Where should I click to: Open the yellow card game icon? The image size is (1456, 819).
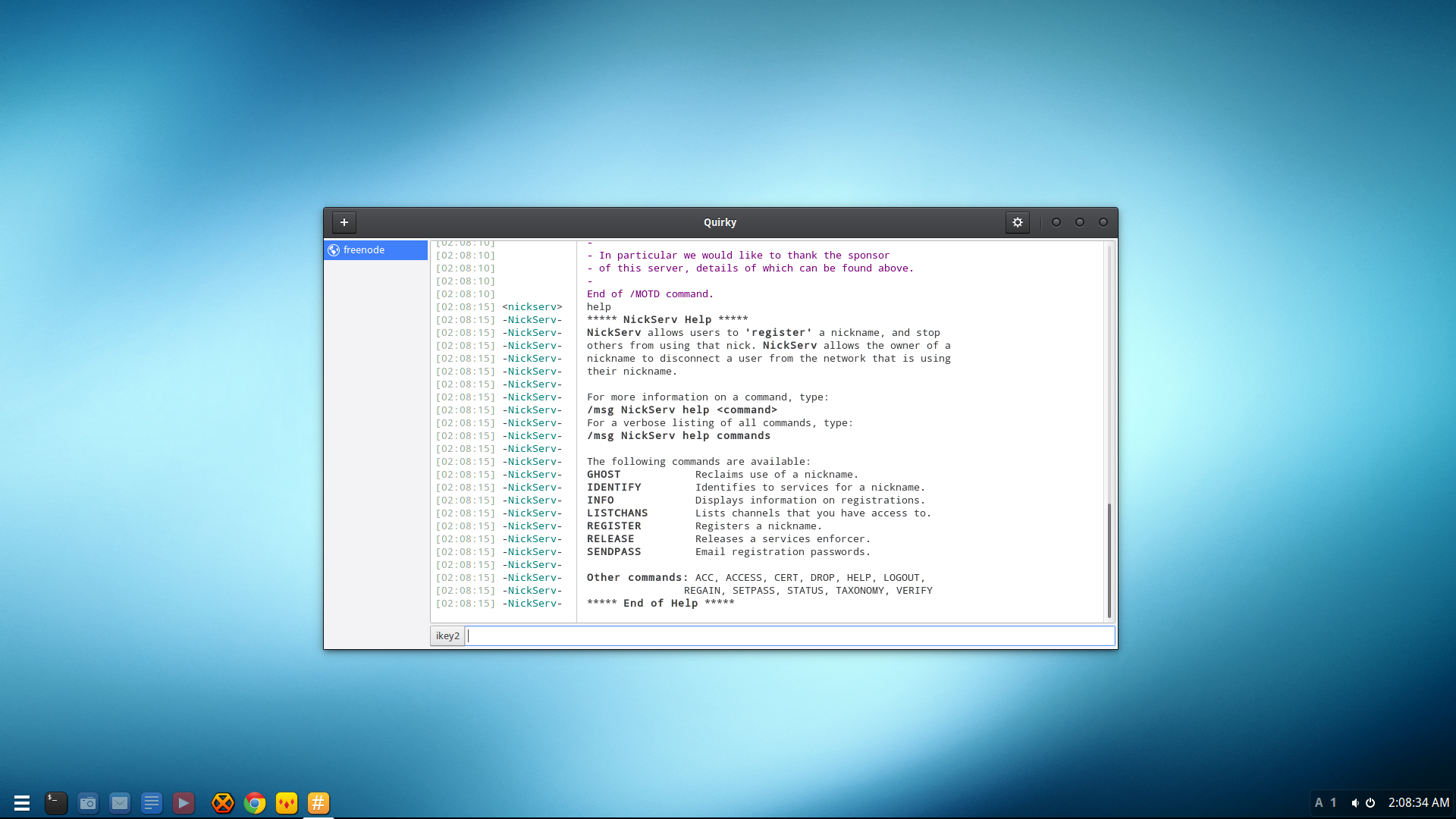pos(287,803)
